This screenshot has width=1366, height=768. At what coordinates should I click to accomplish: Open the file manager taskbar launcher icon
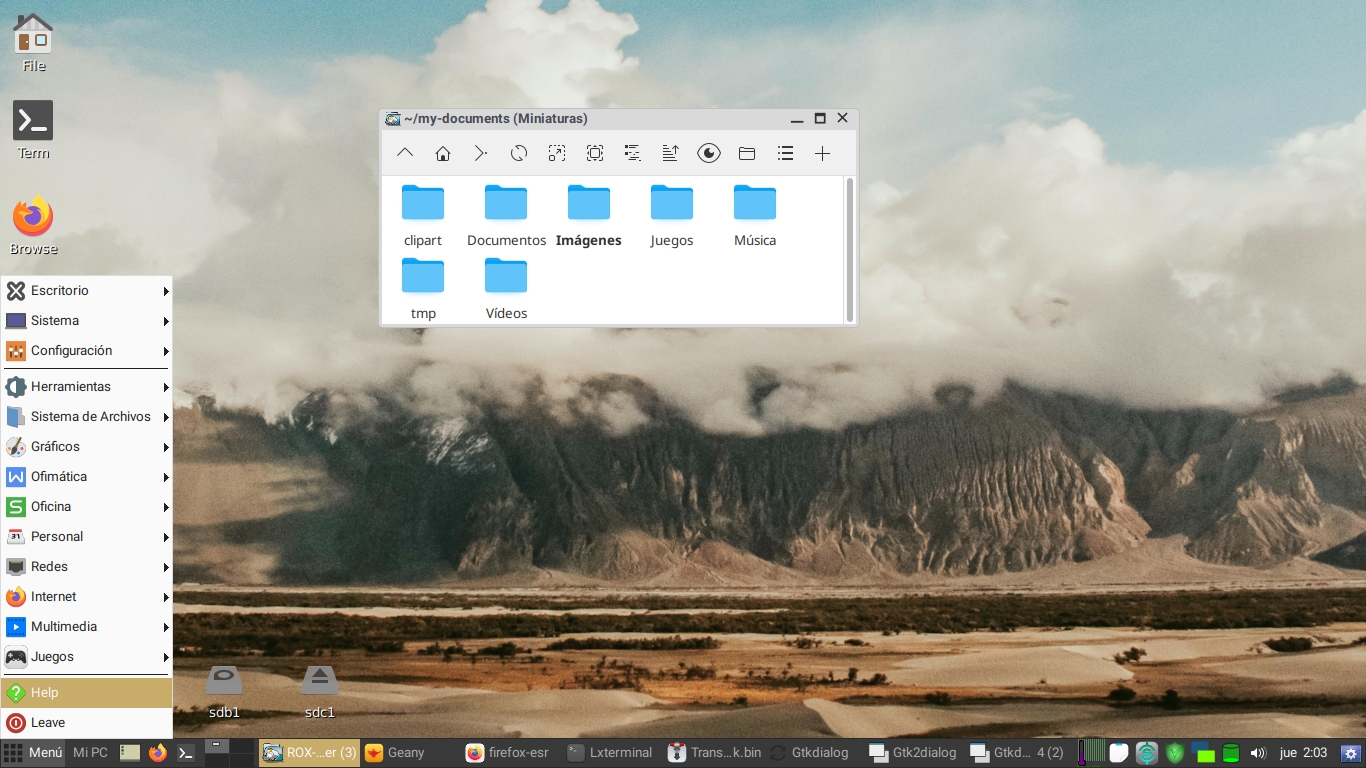pyautogui.click(x=130, y=753)
